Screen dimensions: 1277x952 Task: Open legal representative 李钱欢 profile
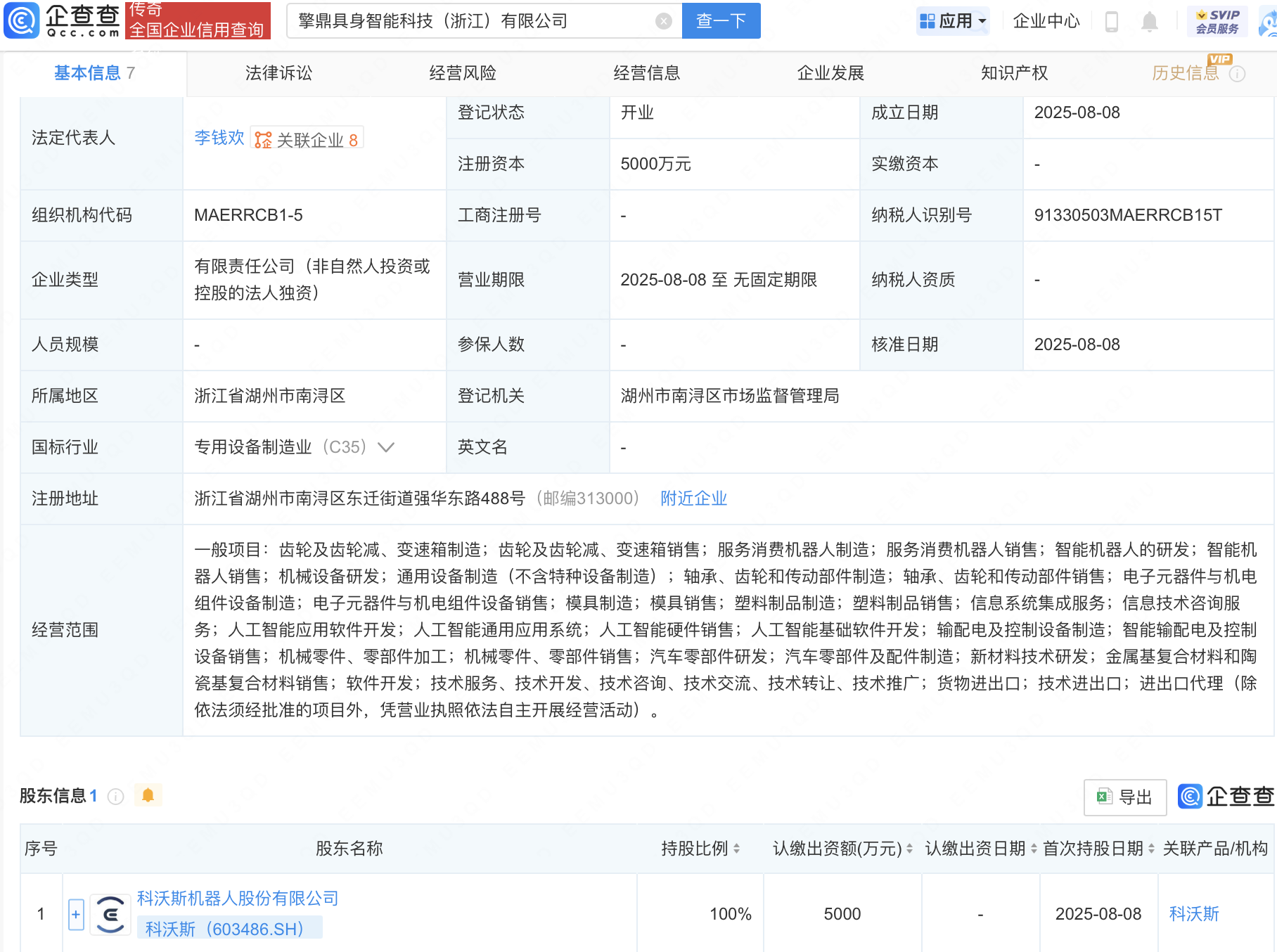tap(219, 138)
